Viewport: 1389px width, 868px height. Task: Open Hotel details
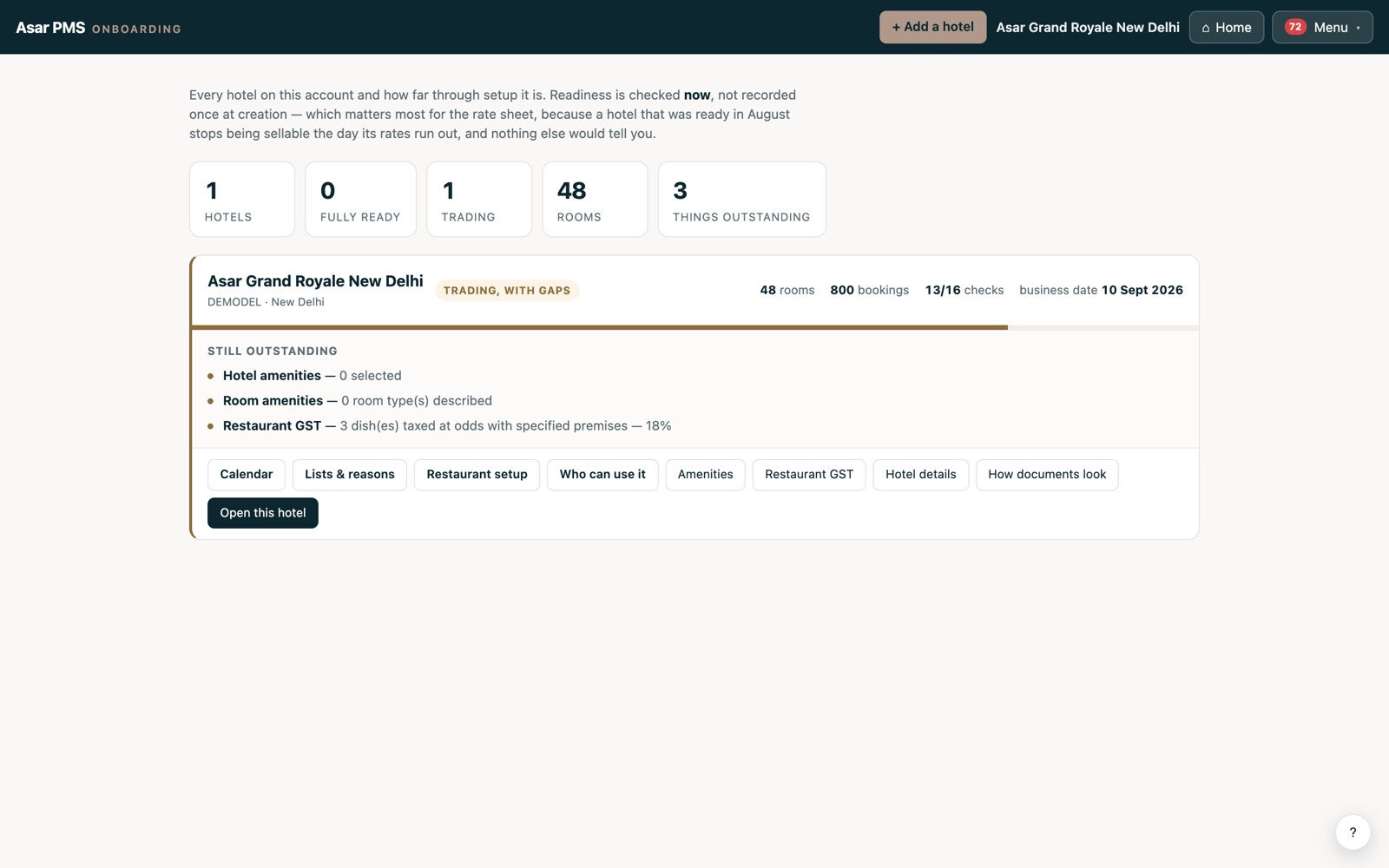[x=920, y=475]
